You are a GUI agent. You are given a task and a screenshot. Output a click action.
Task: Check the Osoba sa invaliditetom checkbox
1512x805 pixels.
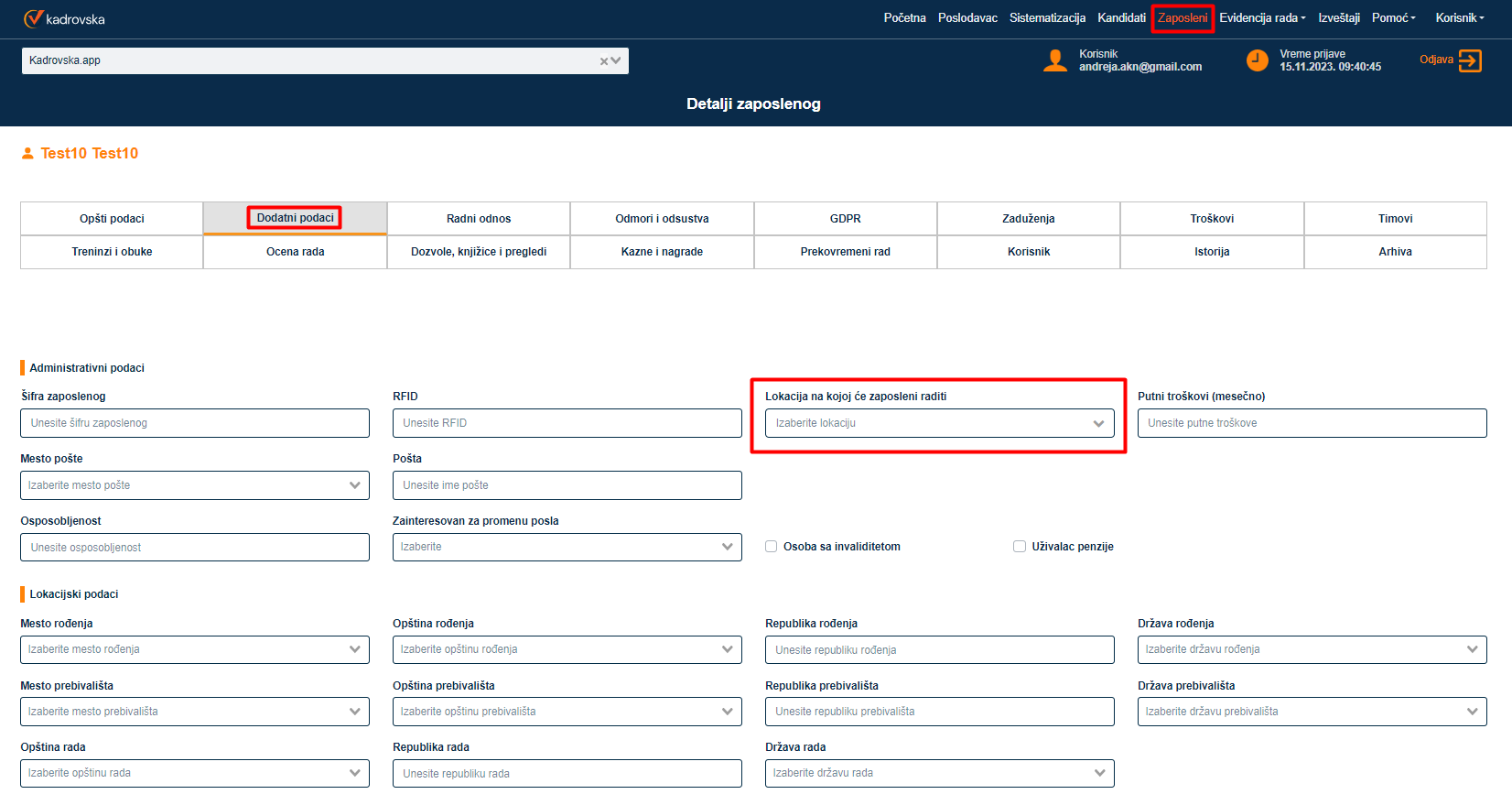point(772,547)
